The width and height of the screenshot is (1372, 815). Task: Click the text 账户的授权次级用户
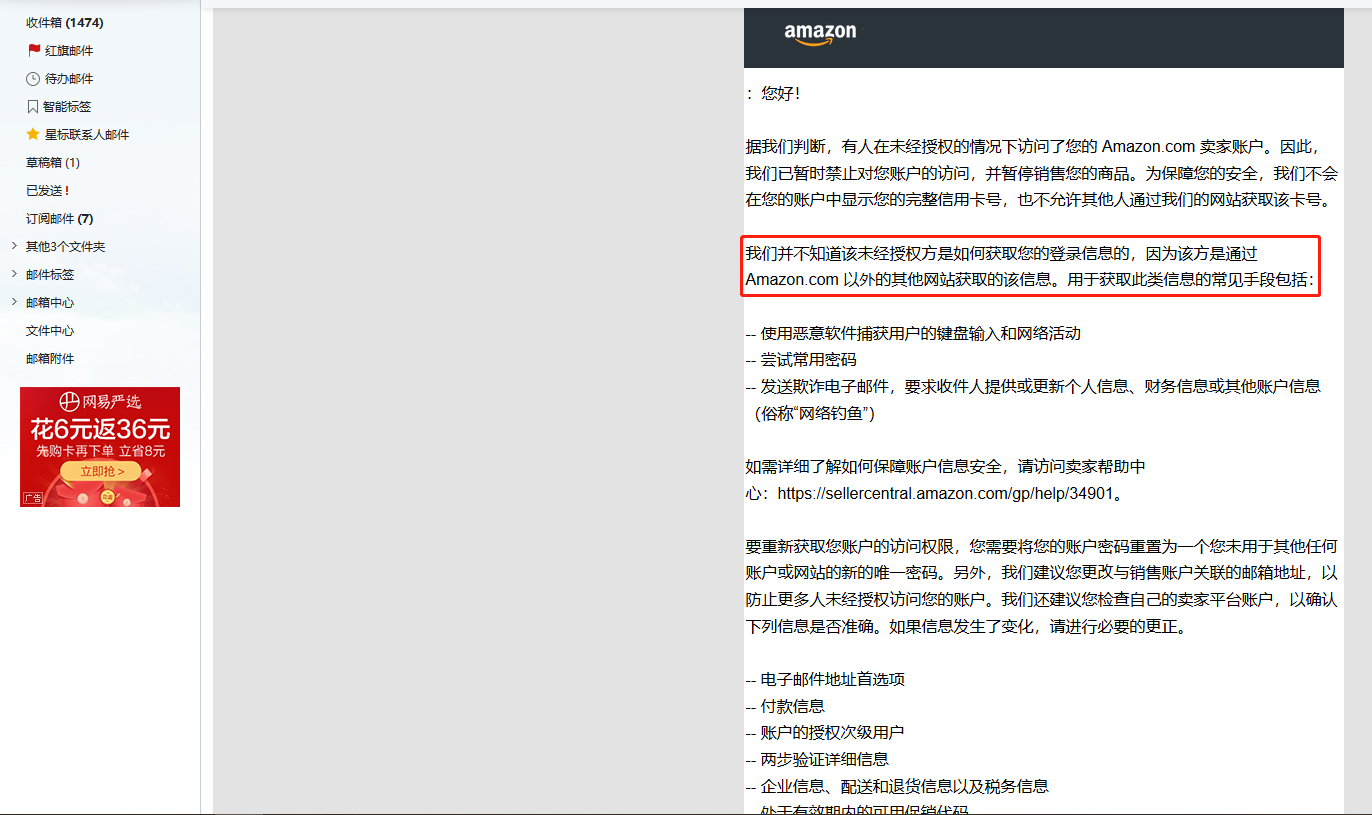click(833, 732)
